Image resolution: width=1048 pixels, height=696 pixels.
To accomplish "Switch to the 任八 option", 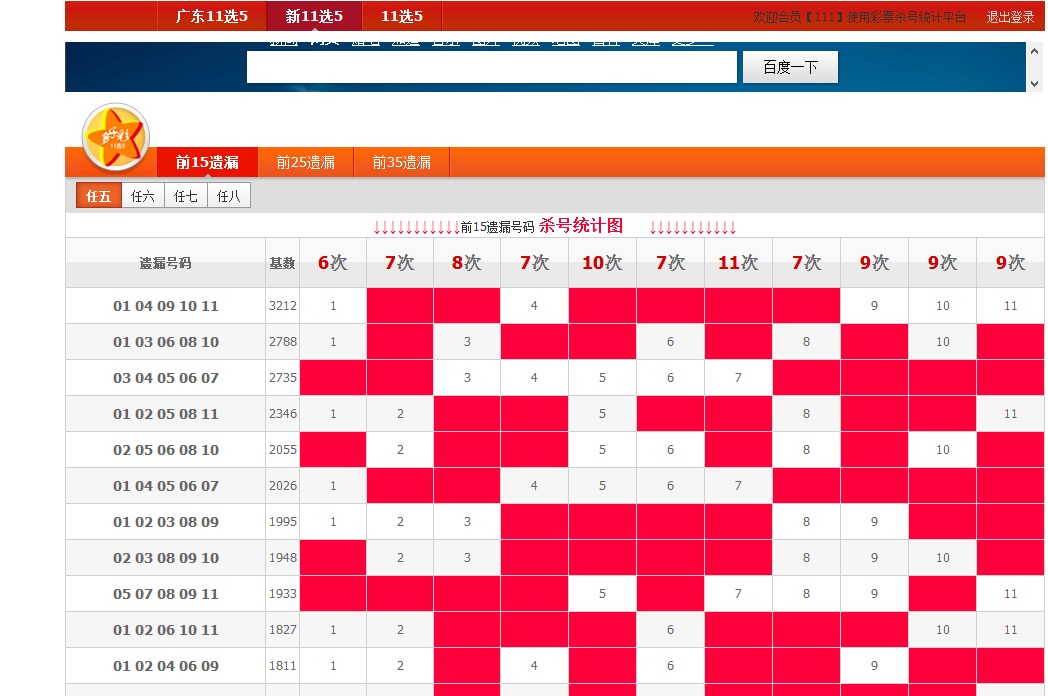I will pos(229,196).
